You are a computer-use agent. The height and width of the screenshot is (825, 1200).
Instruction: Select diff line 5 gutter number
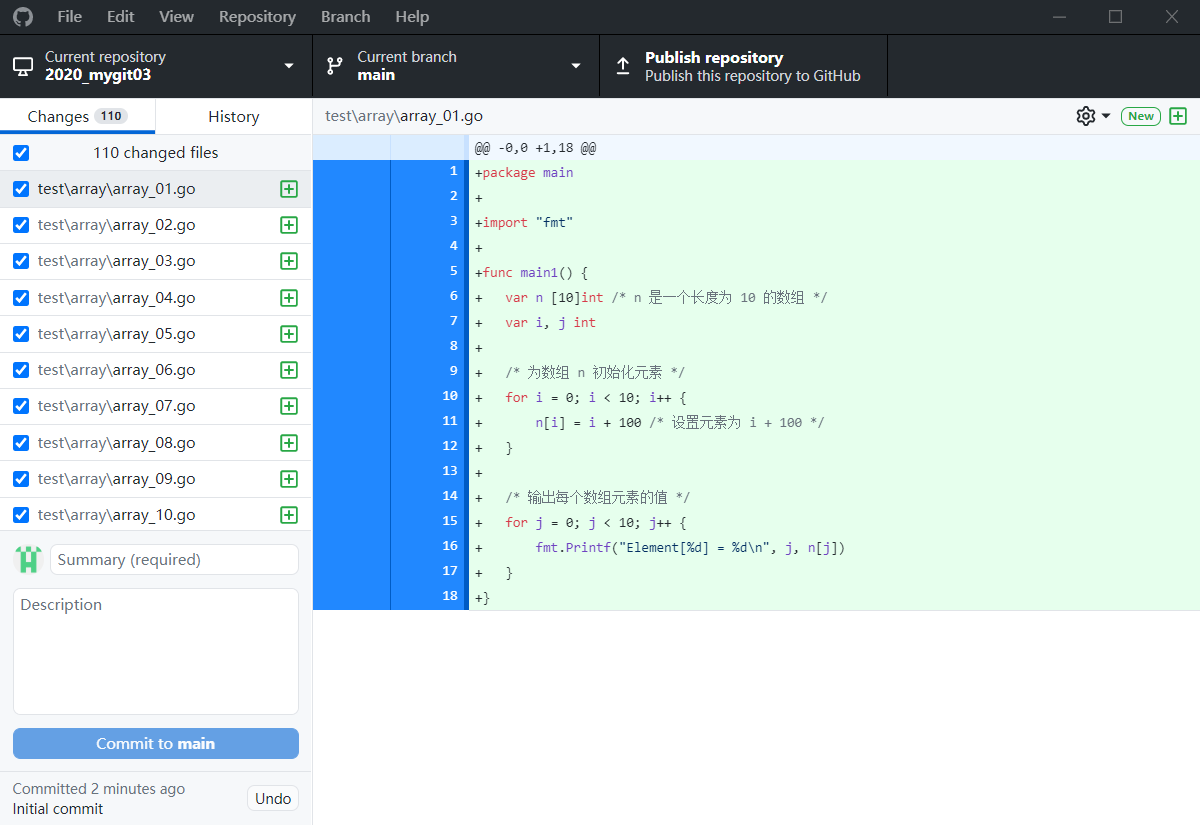[454, 271]
